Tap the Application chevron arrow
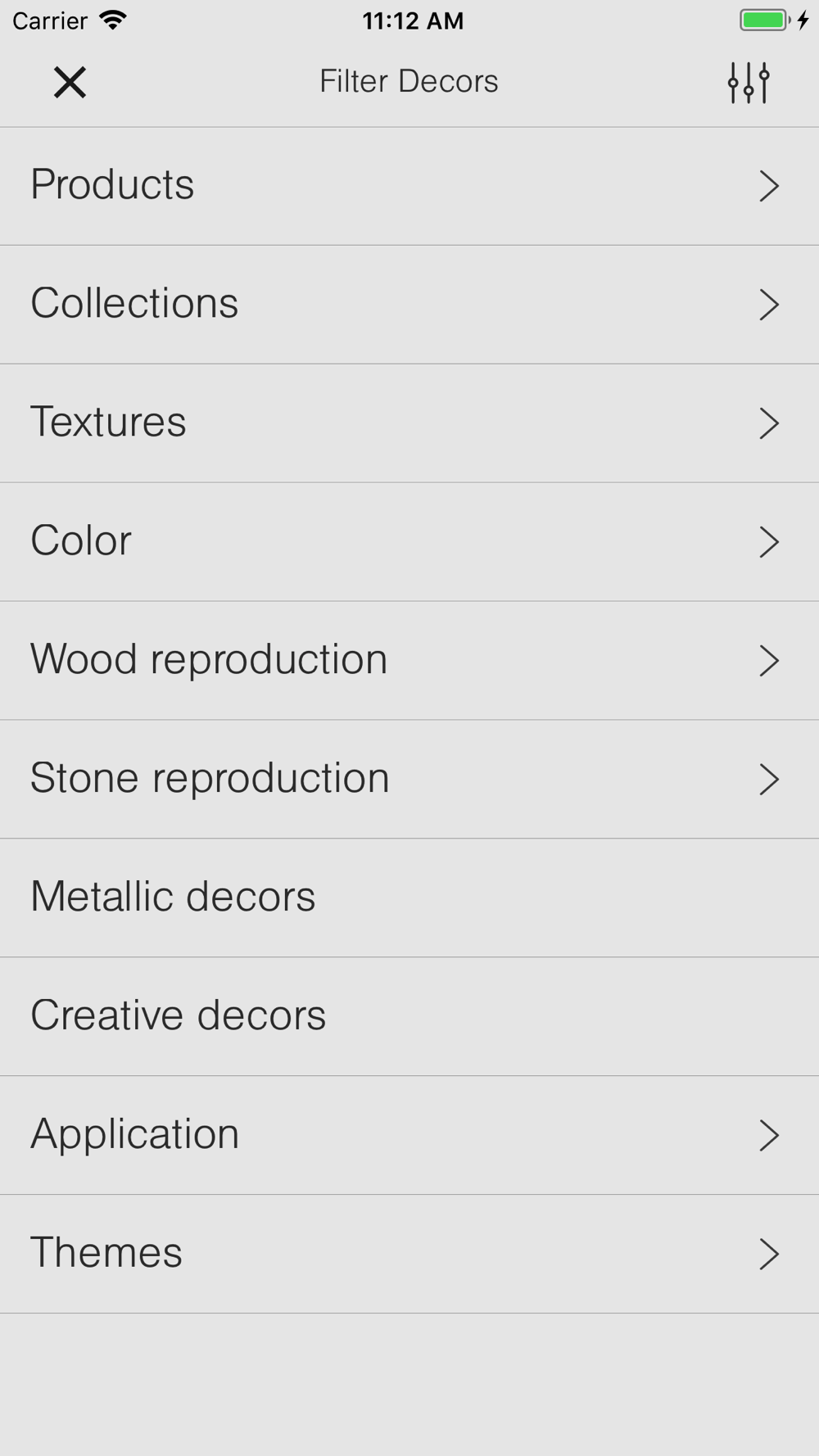The width and height of the screenshot is (819, 1456). click(x=768, y=1136)
